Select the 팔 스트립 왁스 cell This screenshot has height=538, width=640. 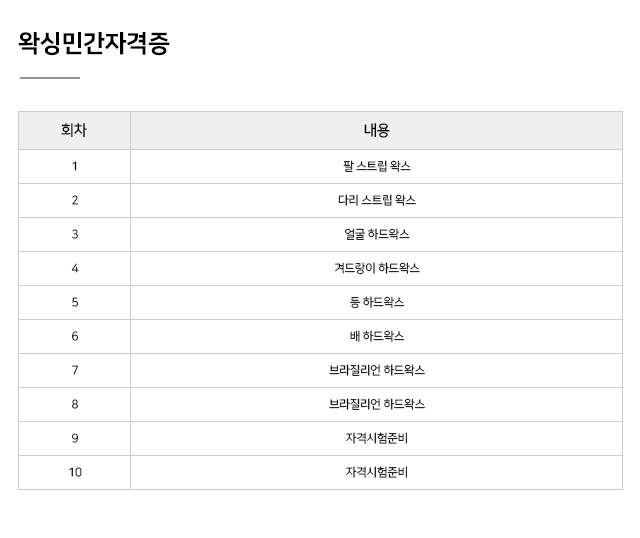pos(376,166)
